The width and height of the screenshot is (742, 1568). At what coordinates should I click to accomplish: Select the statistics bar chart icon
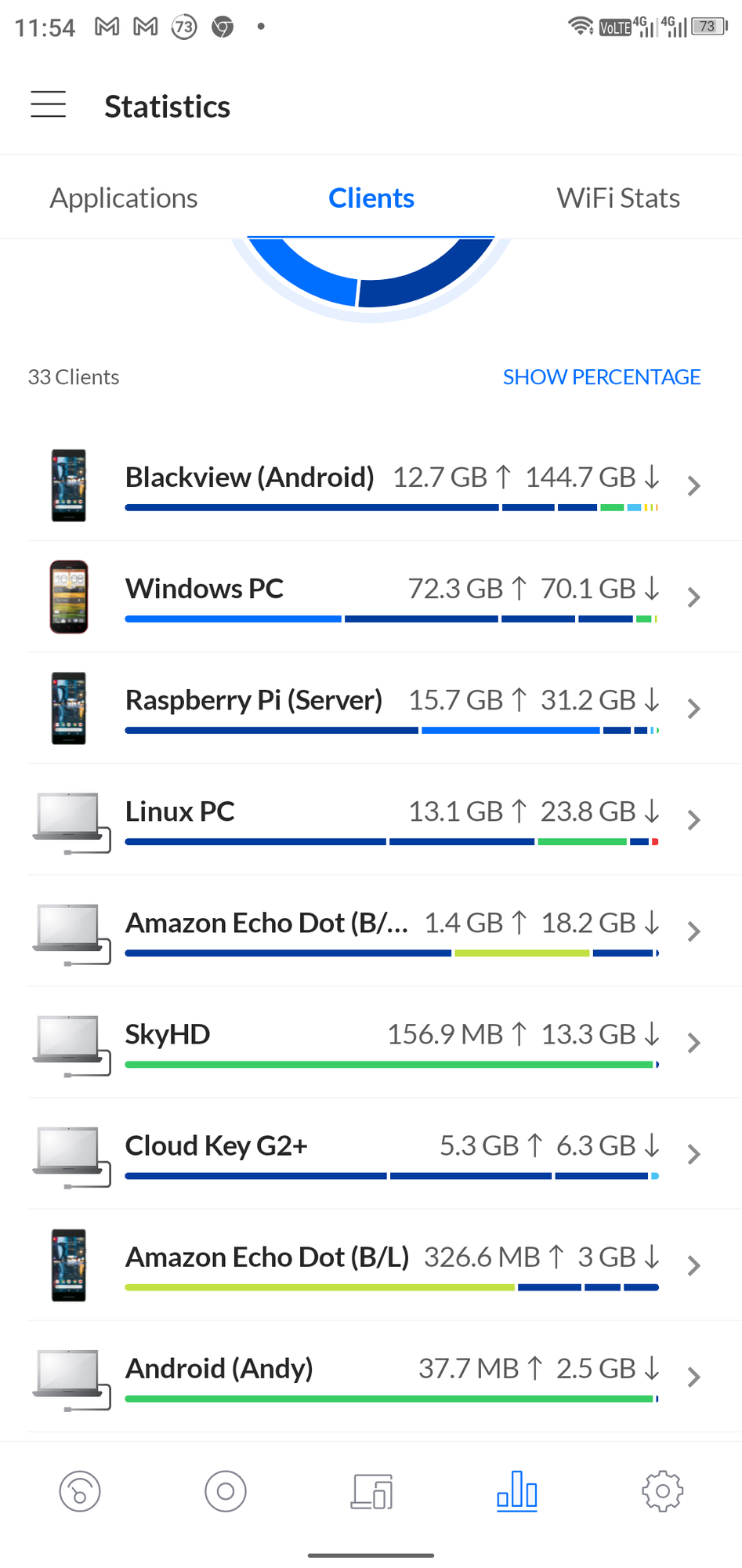(517, 1491)
